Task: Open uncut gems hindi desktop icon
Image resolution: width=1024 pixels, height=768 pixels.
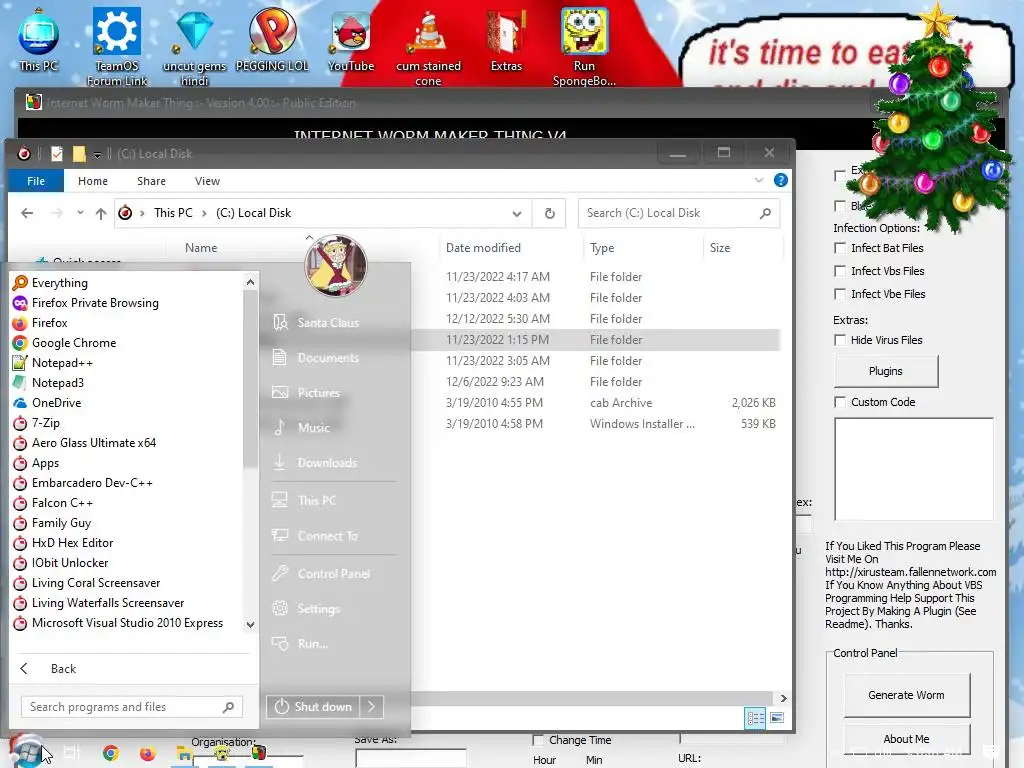Action: pyautogui.click(x=194, y=46)
